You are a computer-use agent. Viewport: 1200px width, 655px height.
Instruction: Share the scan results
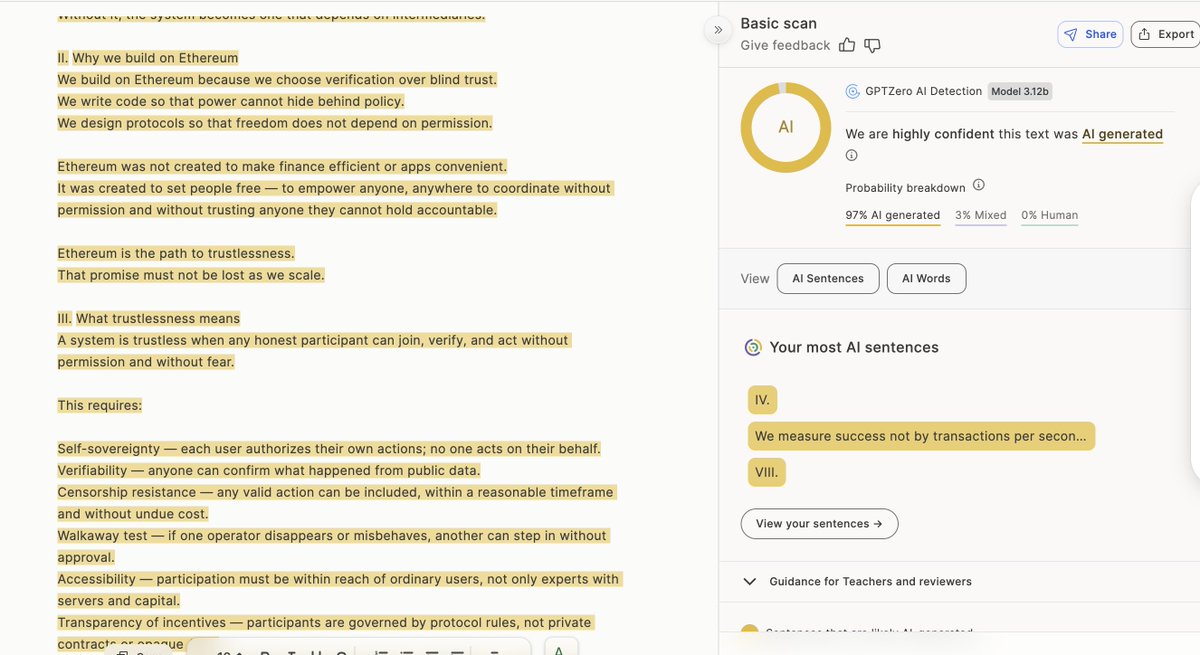[x=1090, y=34]
